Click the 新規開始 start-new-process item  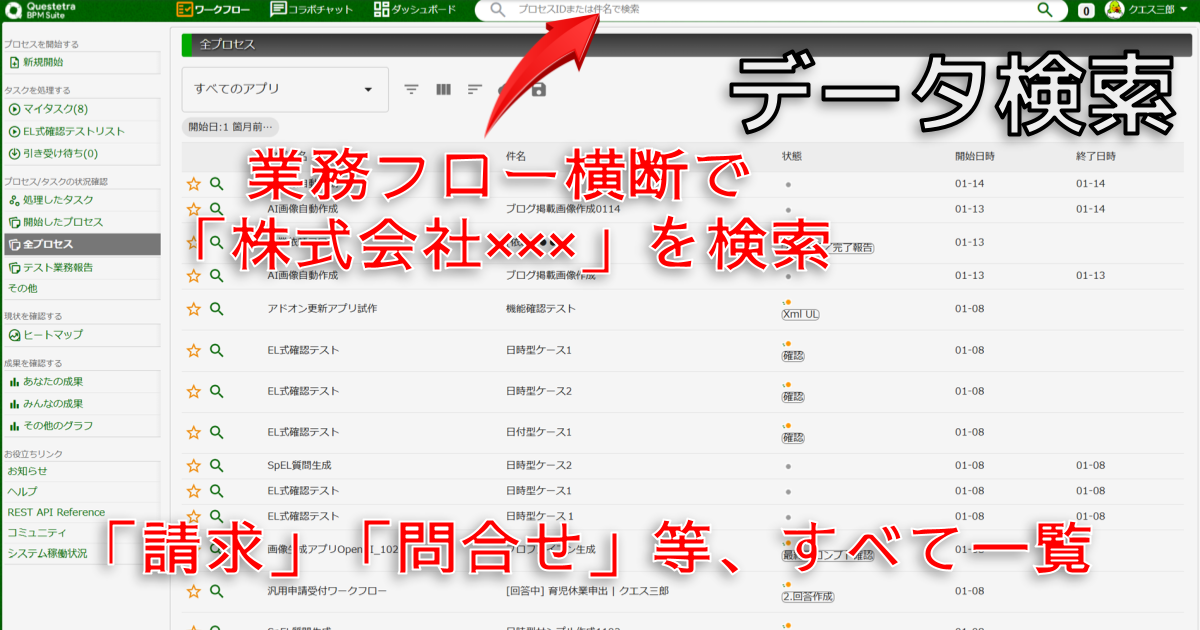click(x=81, y=62)
